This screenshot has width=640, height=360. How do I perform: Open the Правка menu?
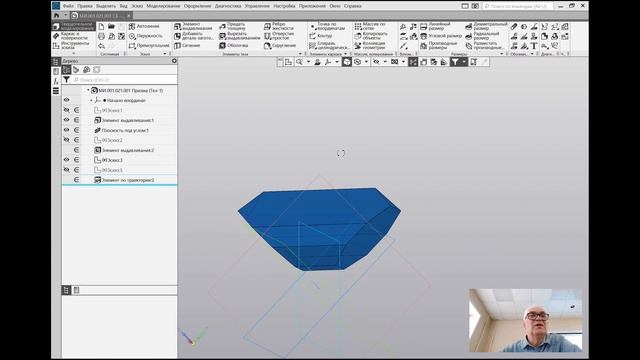point(85,6)
